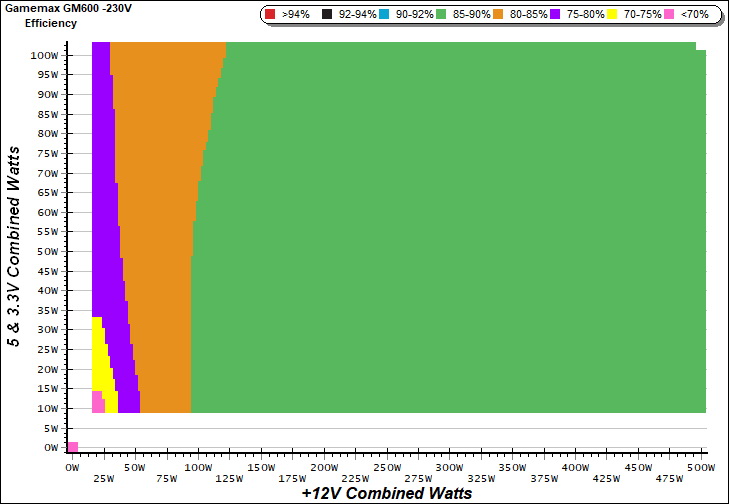Click the pink <70% legend swatch
The image size is (729, 504).
[x=669, y=15]
